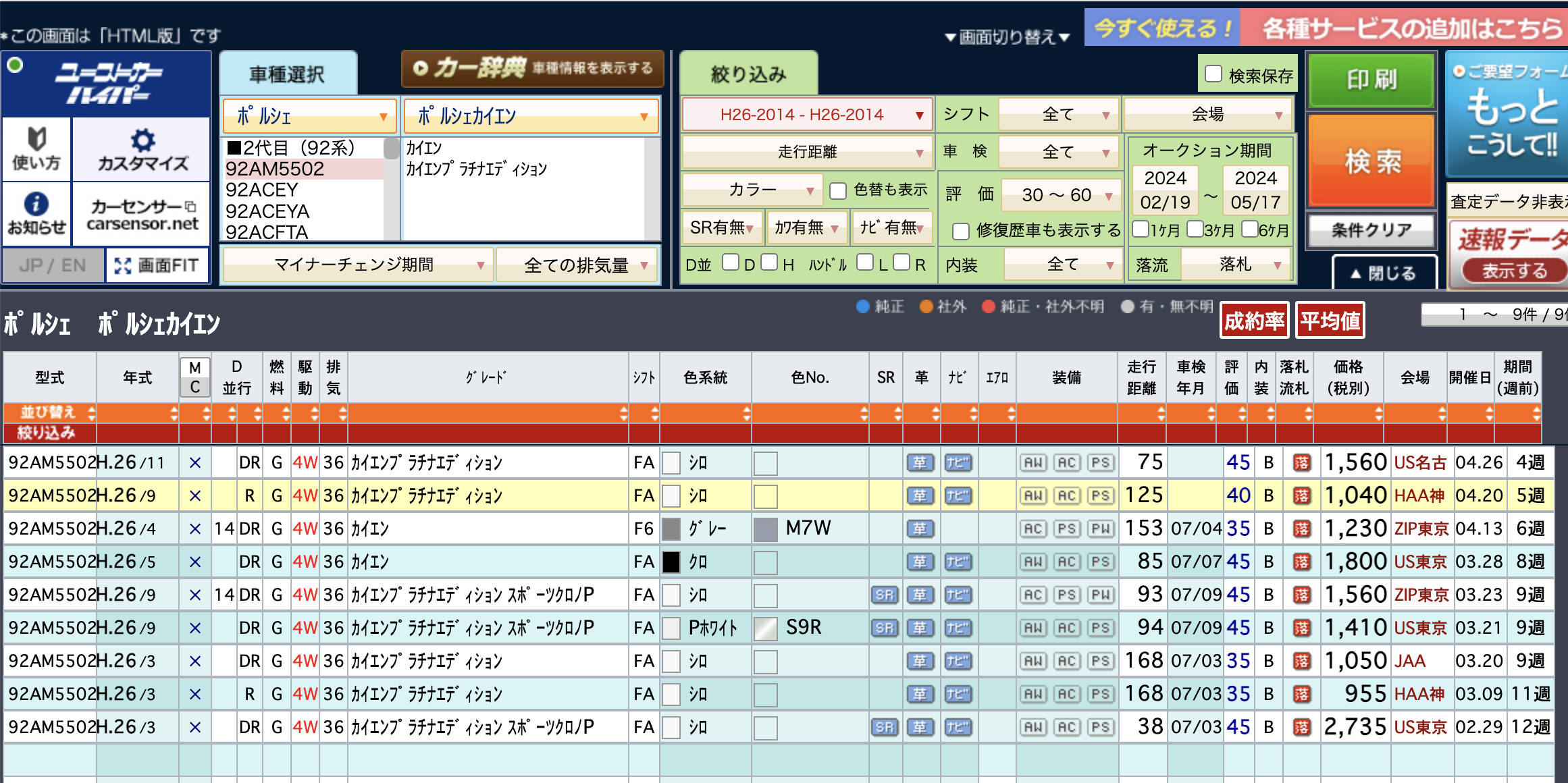Check the 色替も表示 checkbox

pos(838,191)
